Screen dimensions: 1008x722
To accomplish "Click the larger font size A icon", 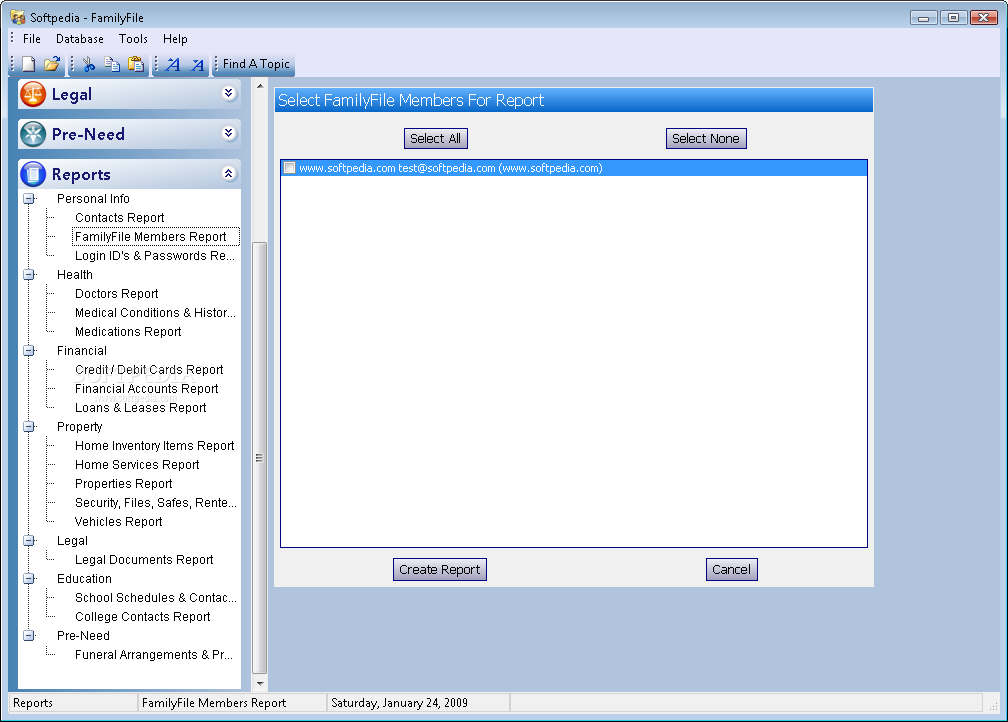I will (x=172, y=64).
